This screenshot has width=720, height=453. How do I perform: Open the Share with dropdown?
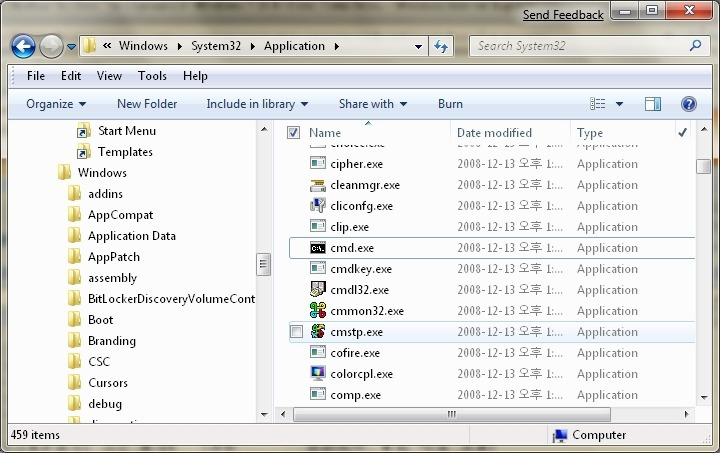[x=373, y=104]
